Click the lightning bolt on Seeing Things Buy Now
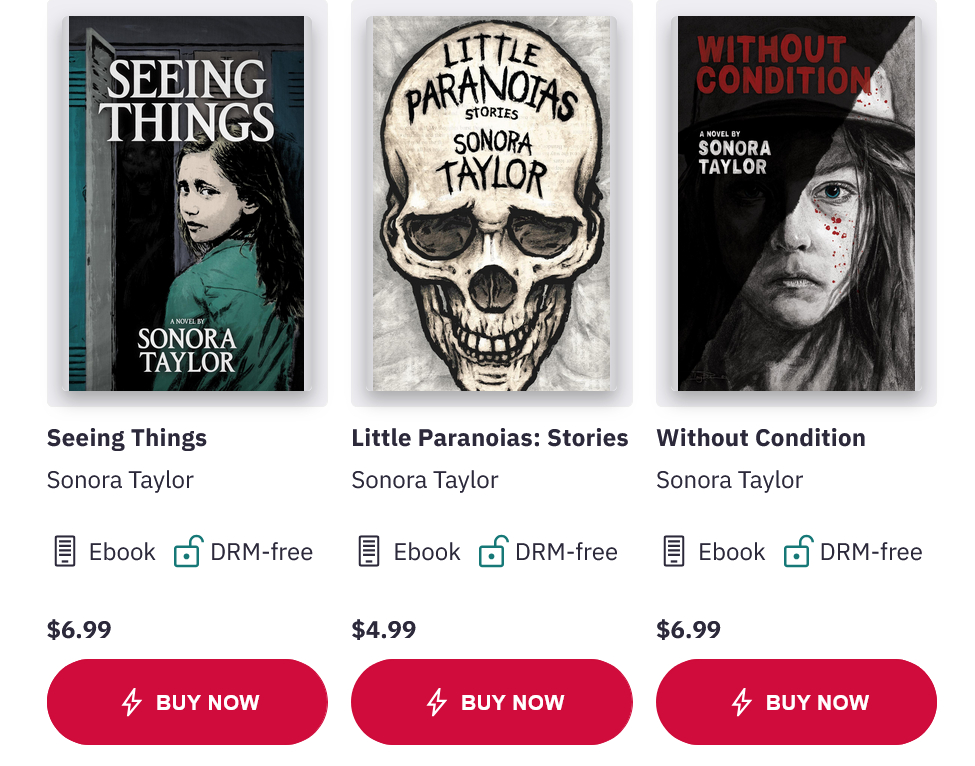 pyautogui.click(x=132, y=702)
